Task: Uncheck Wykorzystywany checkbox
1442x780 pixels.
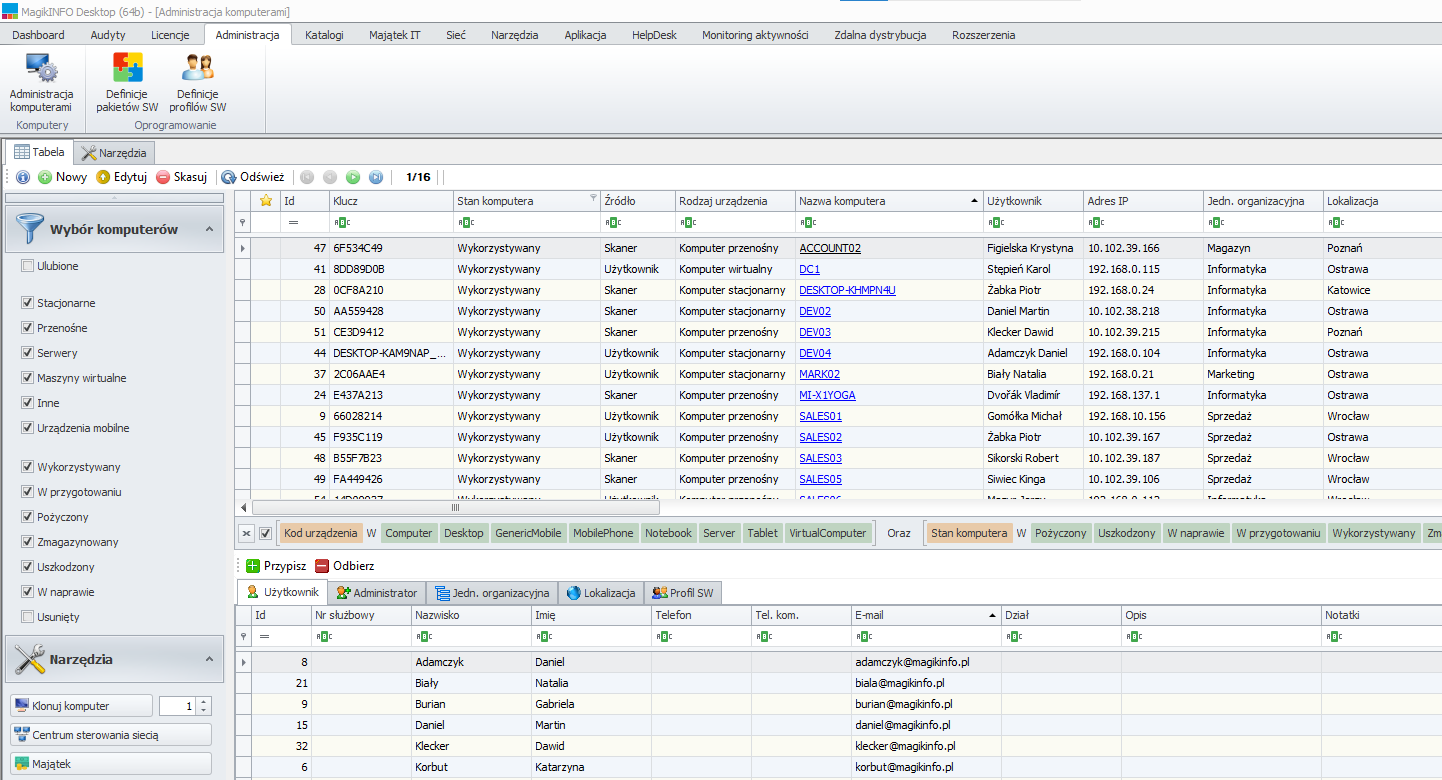Action: pos(27,467)
